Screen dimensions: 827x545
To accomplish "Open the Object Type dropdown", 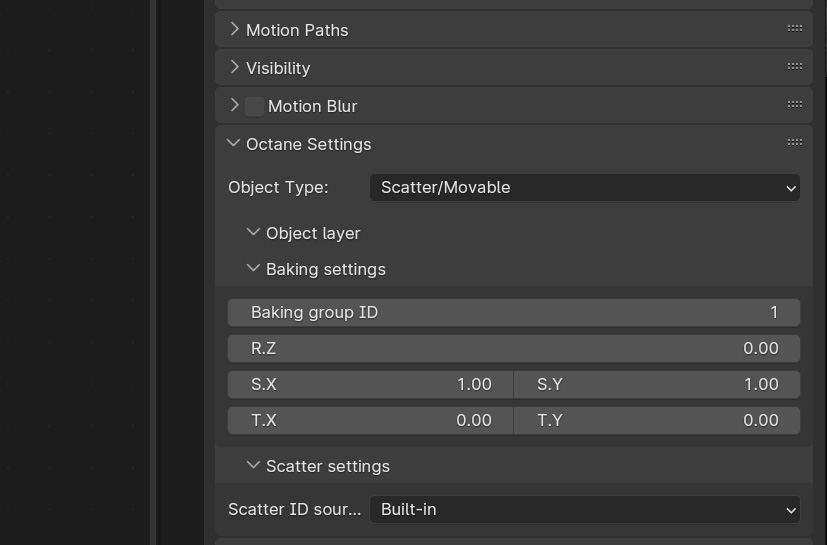I will coord(584,187).
